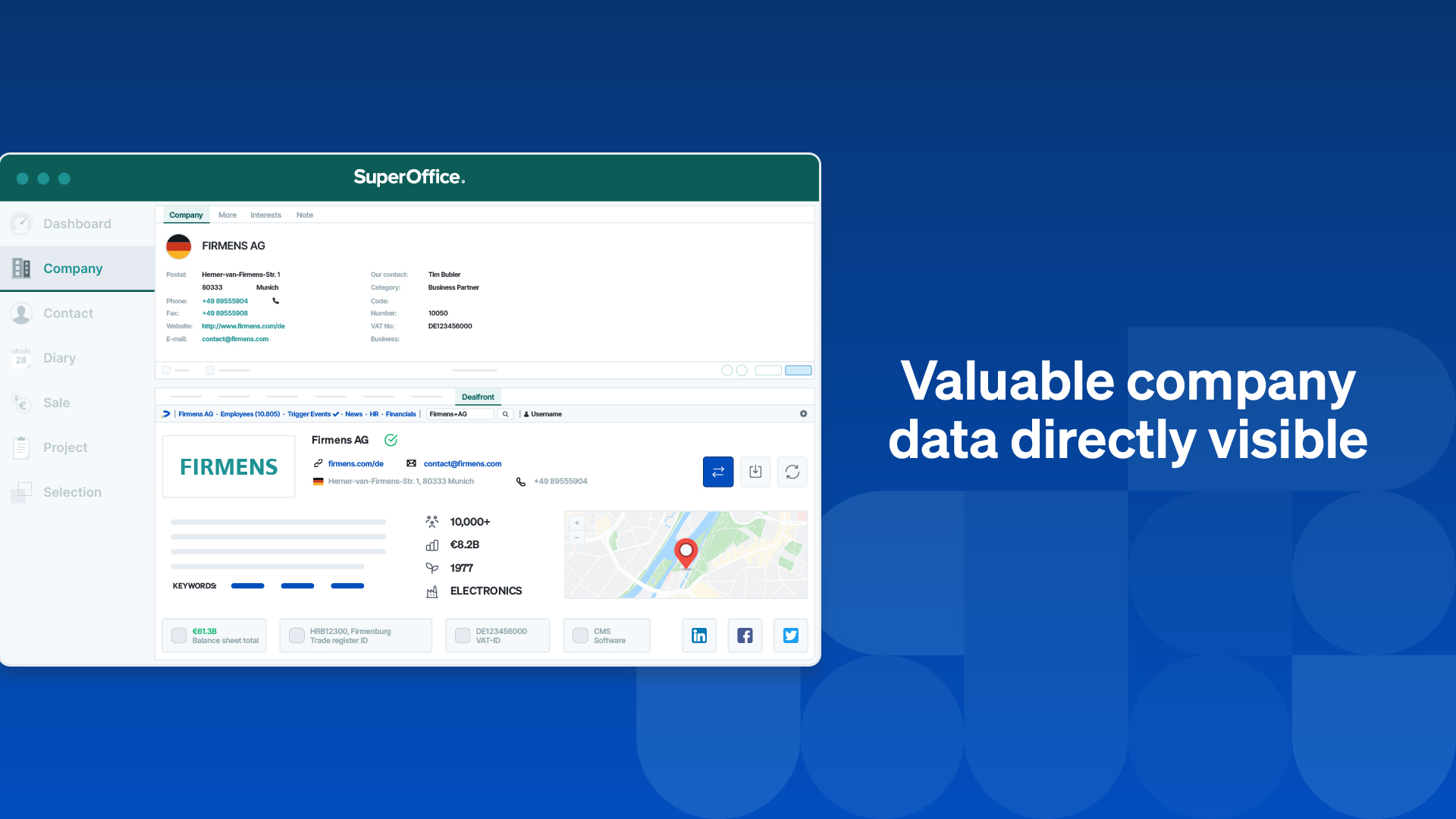Open the Sale sidebar icon
1456x819 pixels.
coord(22,403)
